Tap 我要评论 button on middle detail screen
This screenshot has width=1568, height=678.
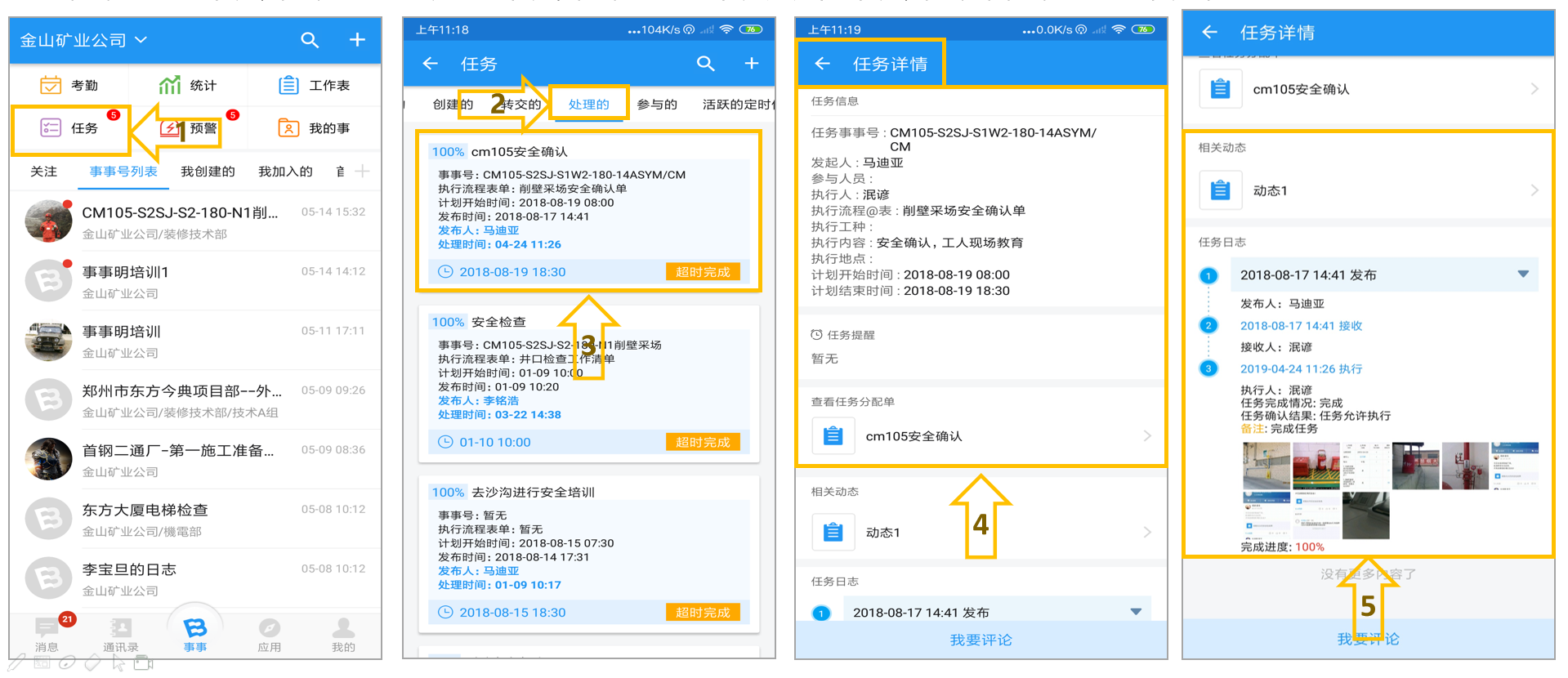pyautogui.click(x=981, y=640)
